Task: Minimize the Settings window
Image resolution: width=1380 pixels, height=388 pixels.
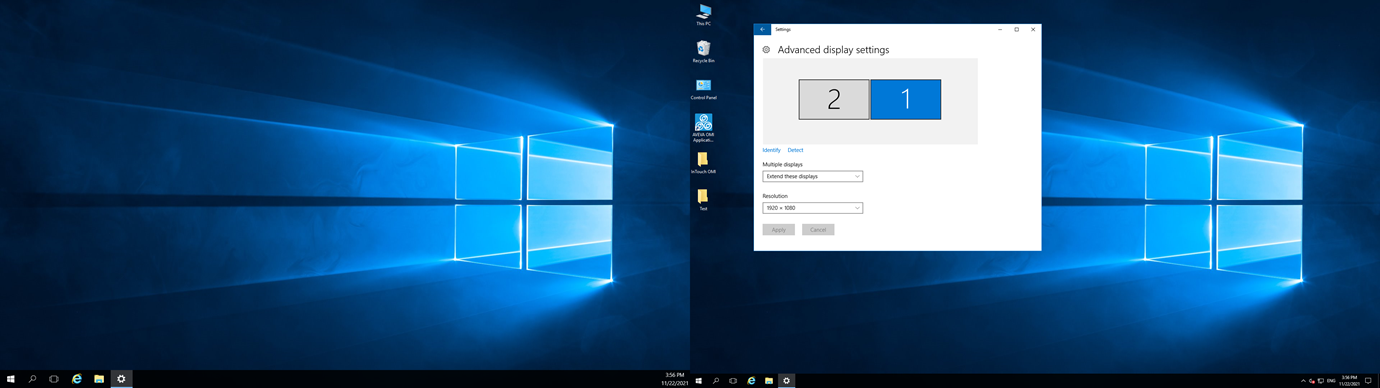Action: [x=1000, y=29]
